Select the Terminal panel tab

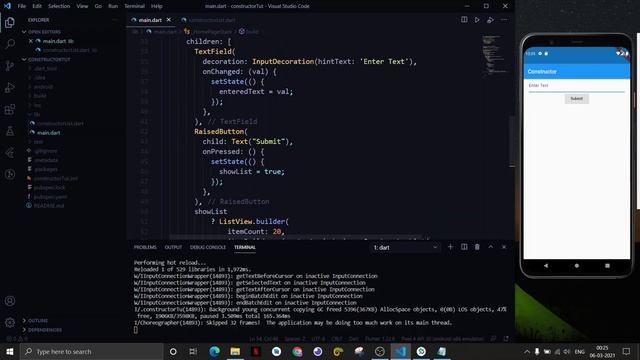(245, 247)
